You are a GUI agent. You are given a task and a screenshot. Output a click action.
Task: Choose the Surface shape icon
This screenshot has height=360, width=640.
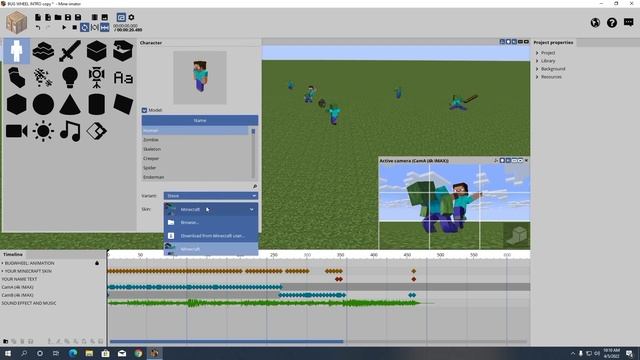(123, 104)
